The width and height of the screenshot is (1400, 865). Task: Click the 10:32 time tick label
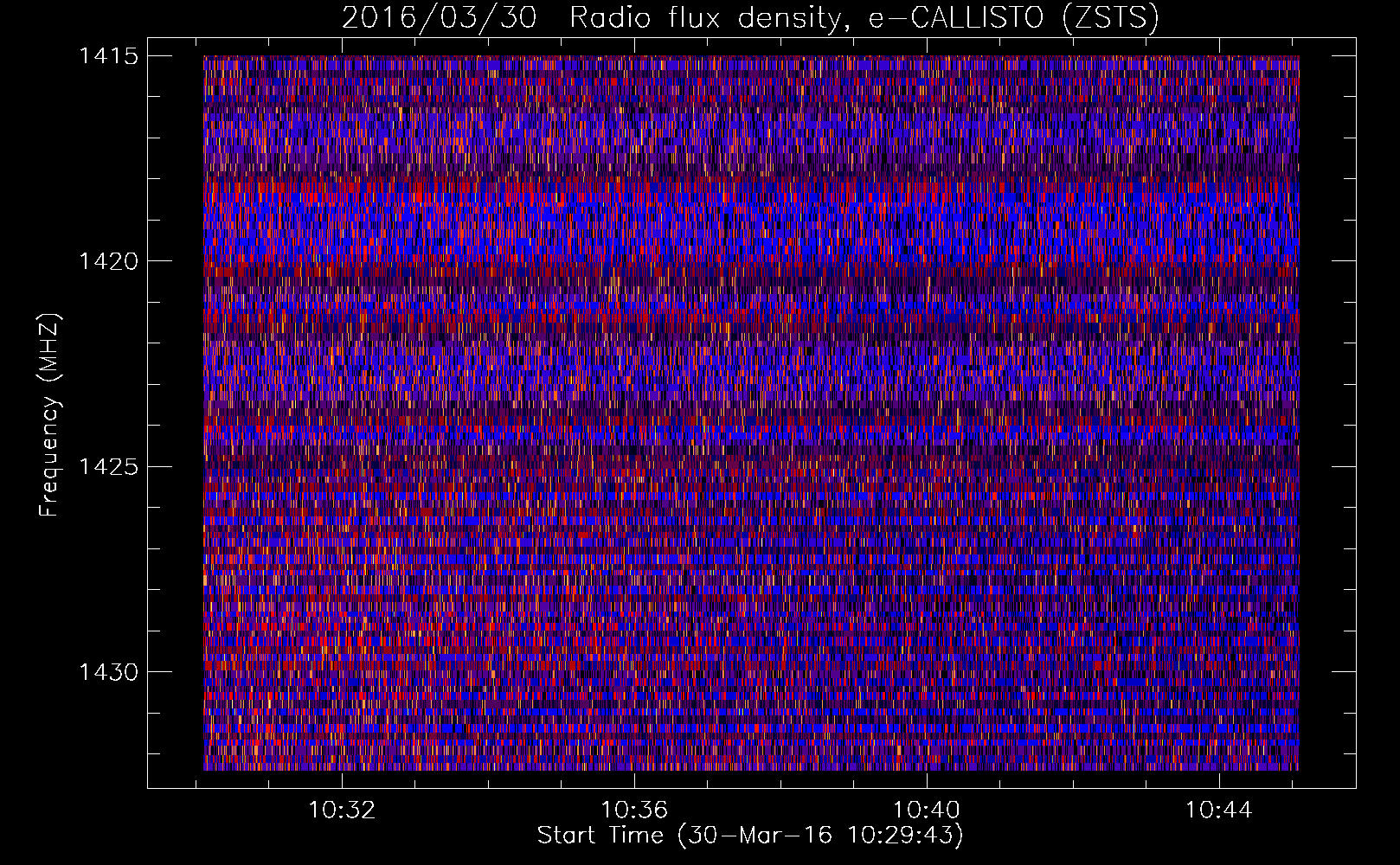pyautogui.click(x=343, y=811)
